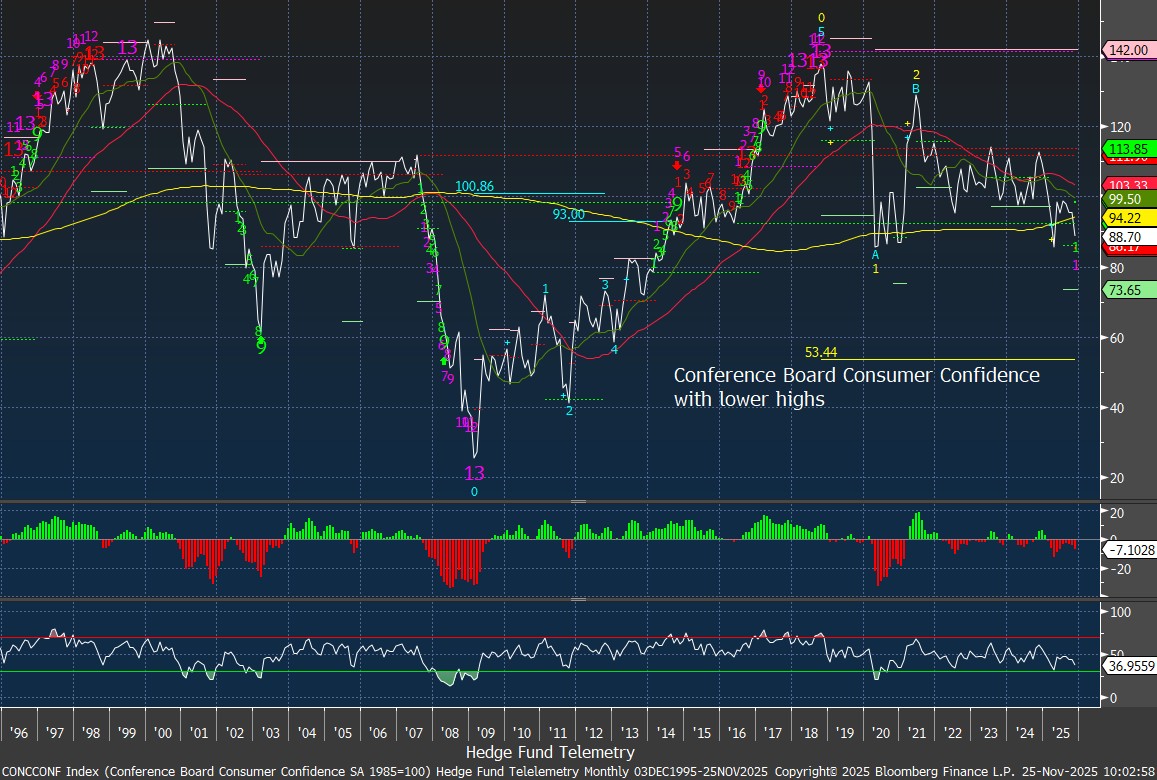Click the Conference Board Consumer Confidence annotation
The width and height of the screenshot is (1157, 780).
(856, 386)
